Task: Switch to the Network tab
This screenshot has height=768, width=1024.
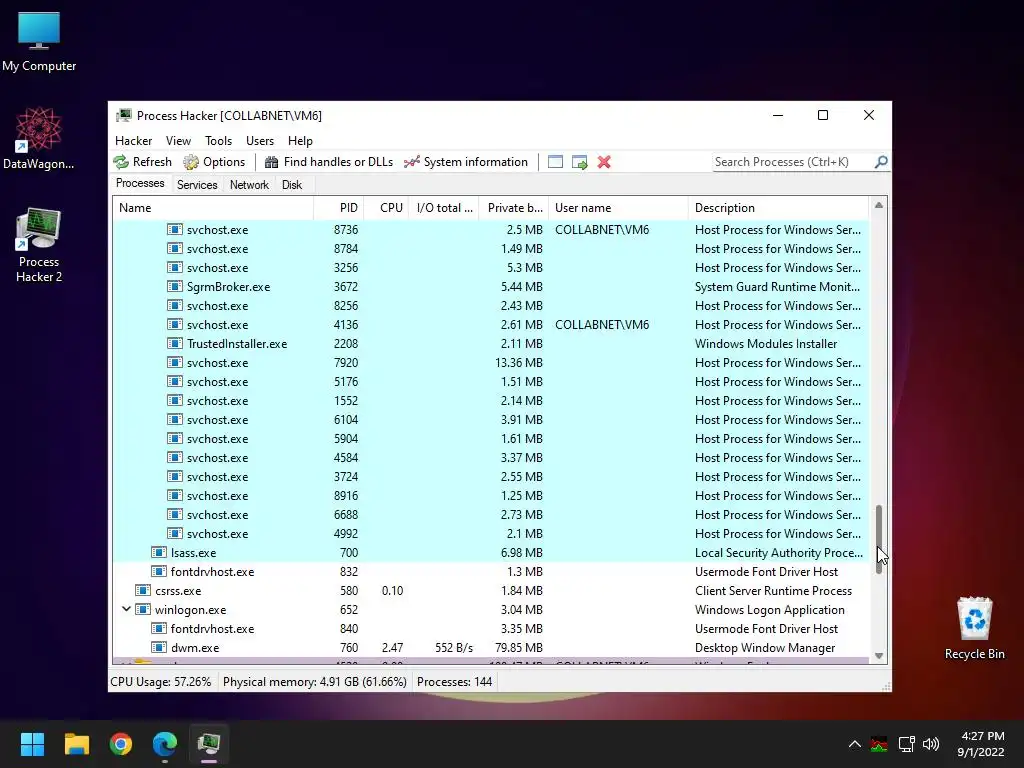Action: pos(249,185)
